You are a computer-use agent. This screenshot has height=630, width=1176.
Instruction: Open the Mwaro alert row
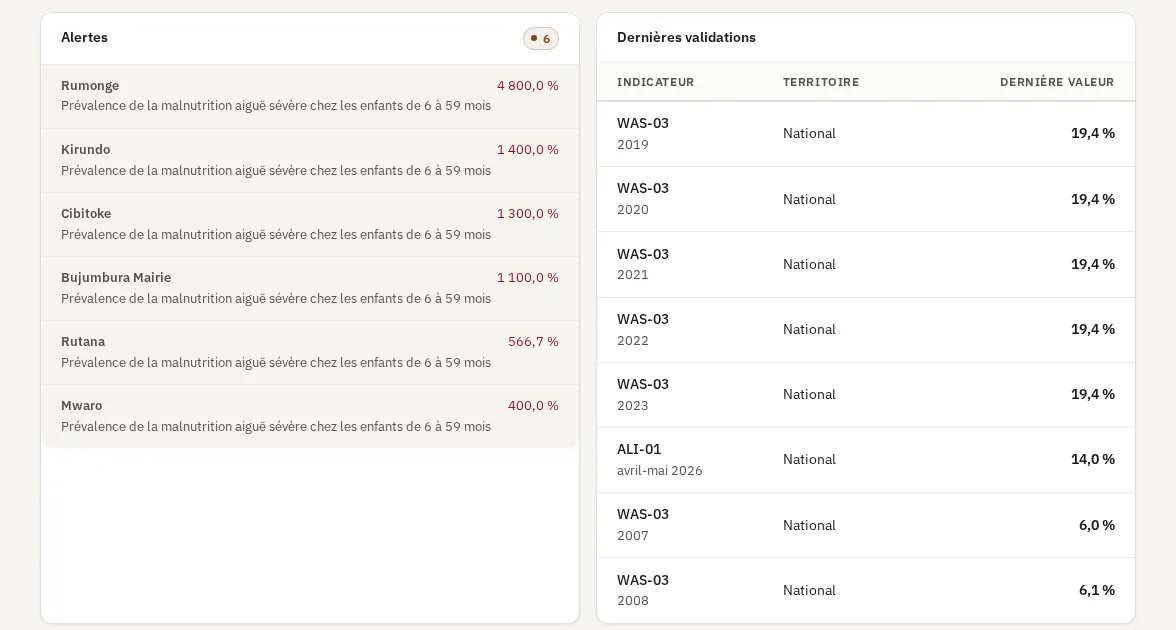(310, 416)
